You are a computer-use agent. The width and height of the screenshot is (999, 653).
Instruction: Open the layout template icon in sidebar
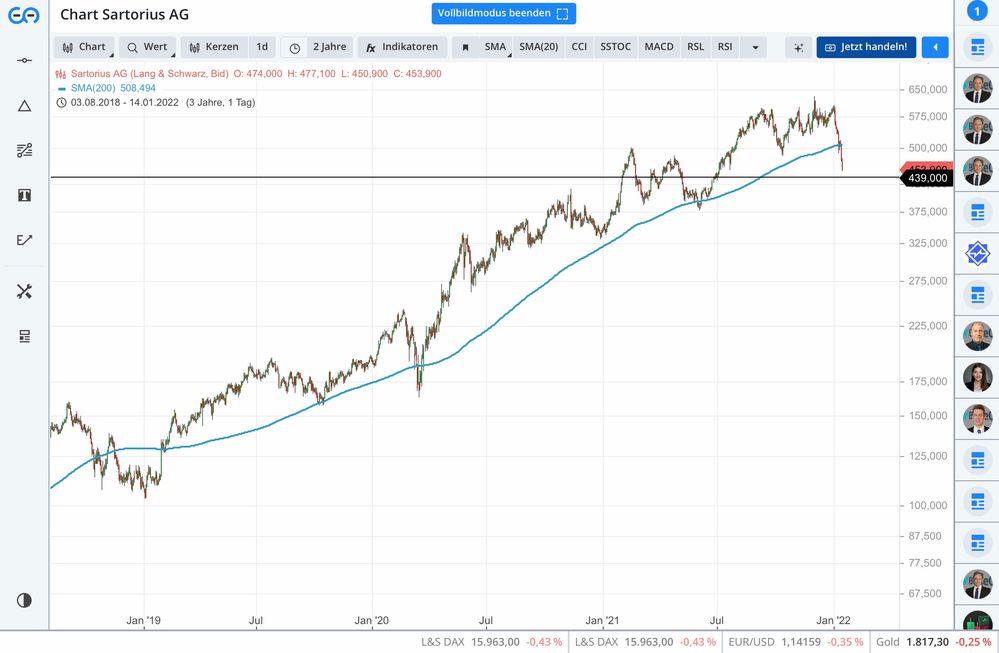[24, 336]
